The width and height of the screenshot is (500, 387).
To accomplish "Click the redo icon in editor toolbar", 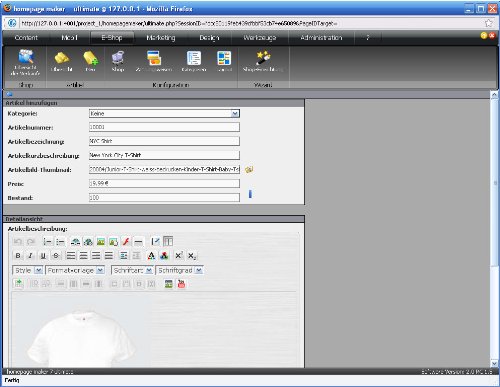I will pyautogui.click(x=31, y=242).
